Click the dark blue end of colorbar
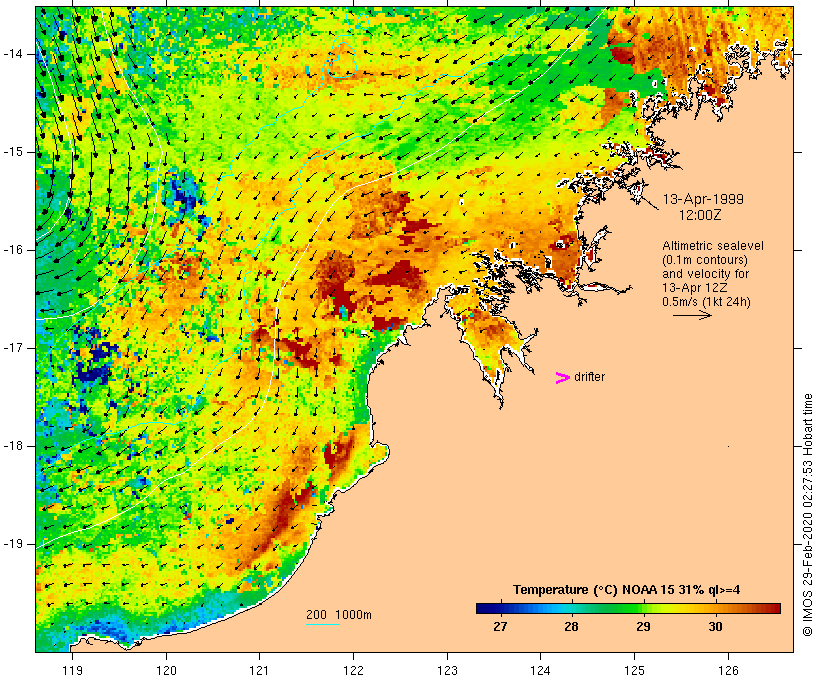Image resolution: width=820 pixels, height=680 pixels. pyautogui.click(x=484, y=608)
